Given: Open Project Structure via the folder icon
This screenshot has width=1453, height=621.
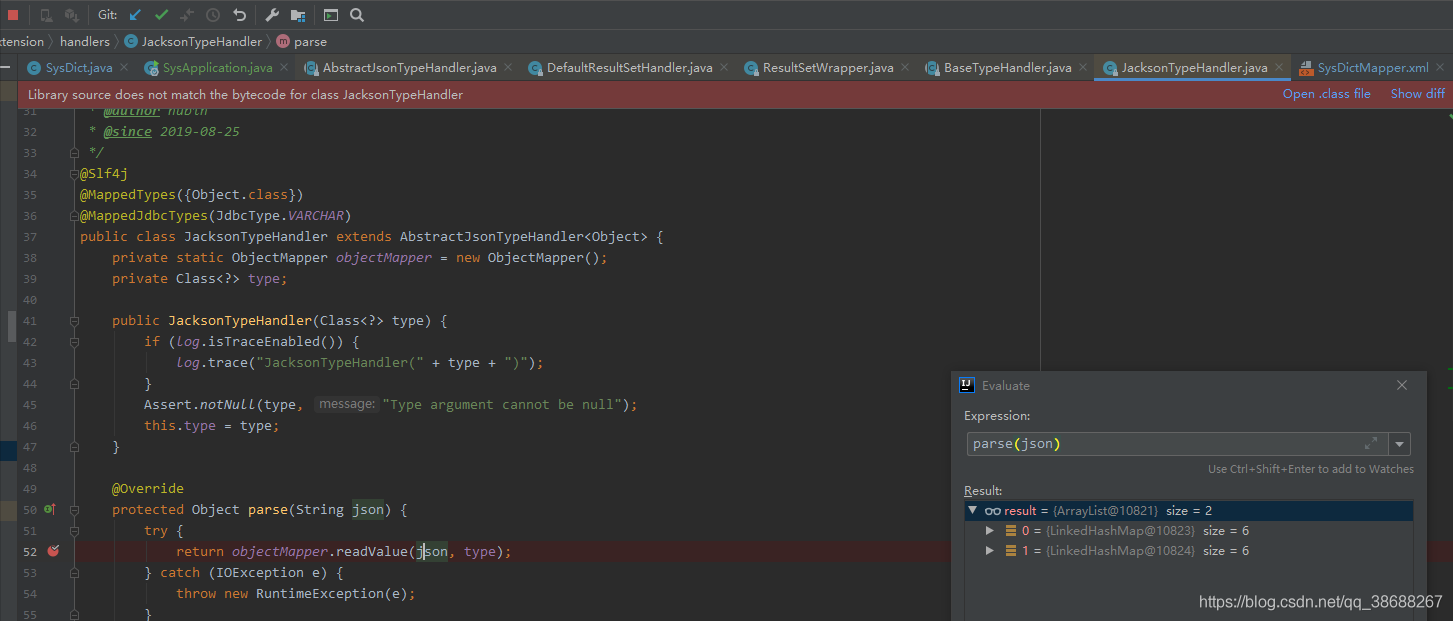Looking at the screenshot, I should (295, 15).
